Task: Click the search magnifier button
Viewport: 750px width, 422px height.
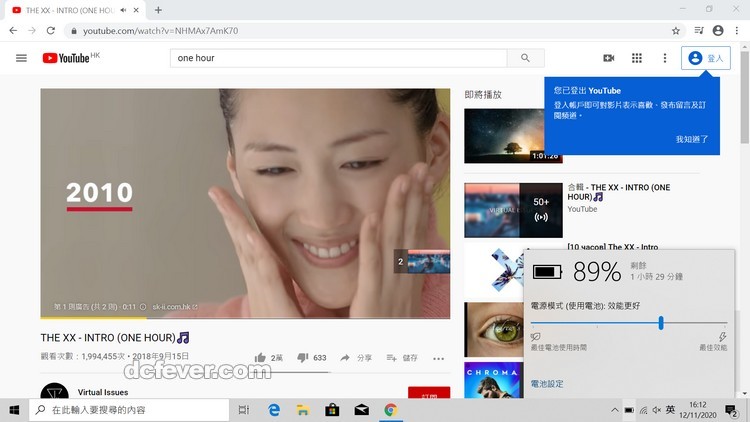Action: click(x=525, y=58)
